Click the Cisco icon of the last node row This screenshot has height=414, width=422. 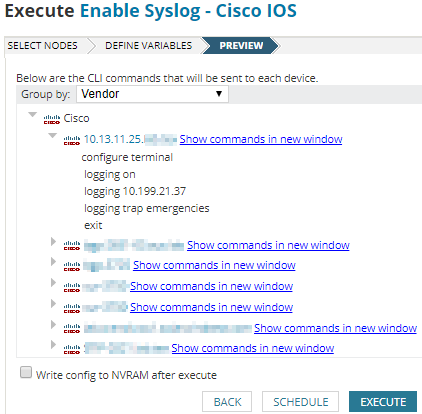pos(72,349)
